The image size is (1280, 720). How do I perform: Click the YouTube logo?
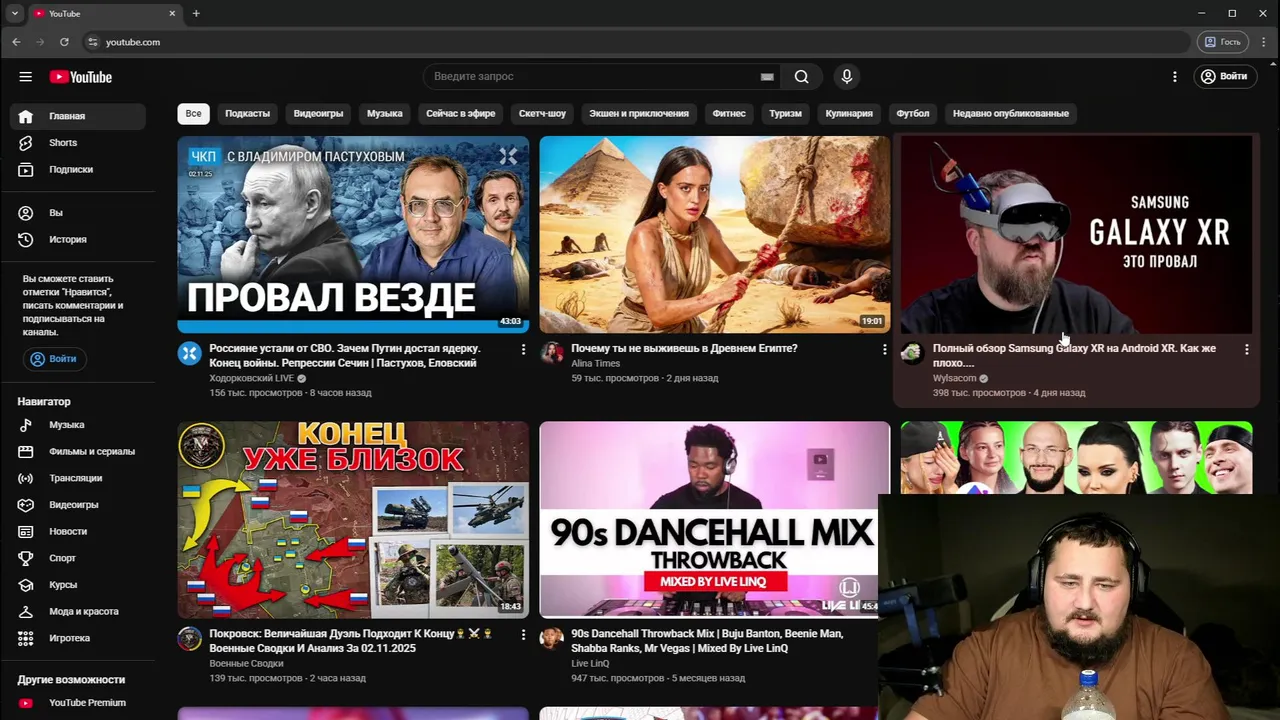[81, 77]
